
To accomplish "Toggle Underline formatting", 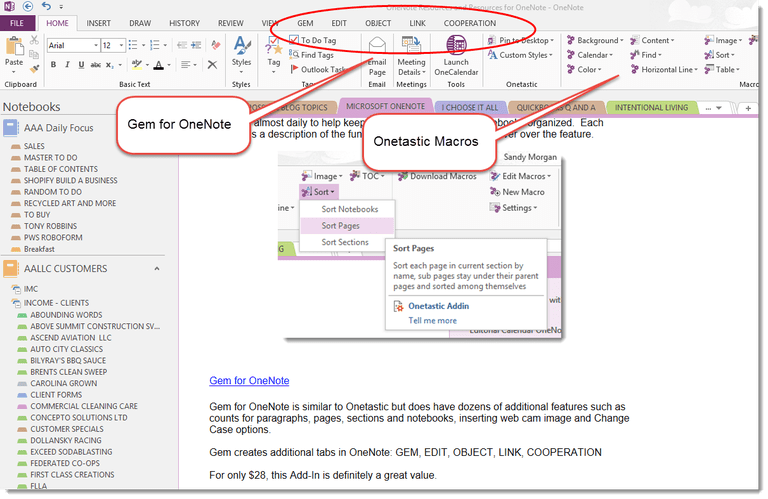I will tap(81, 64).
